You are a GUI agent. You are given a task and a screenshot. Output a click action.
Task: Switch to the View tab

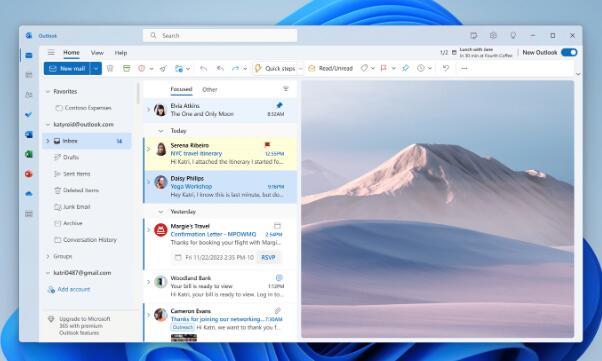(97, 53)
